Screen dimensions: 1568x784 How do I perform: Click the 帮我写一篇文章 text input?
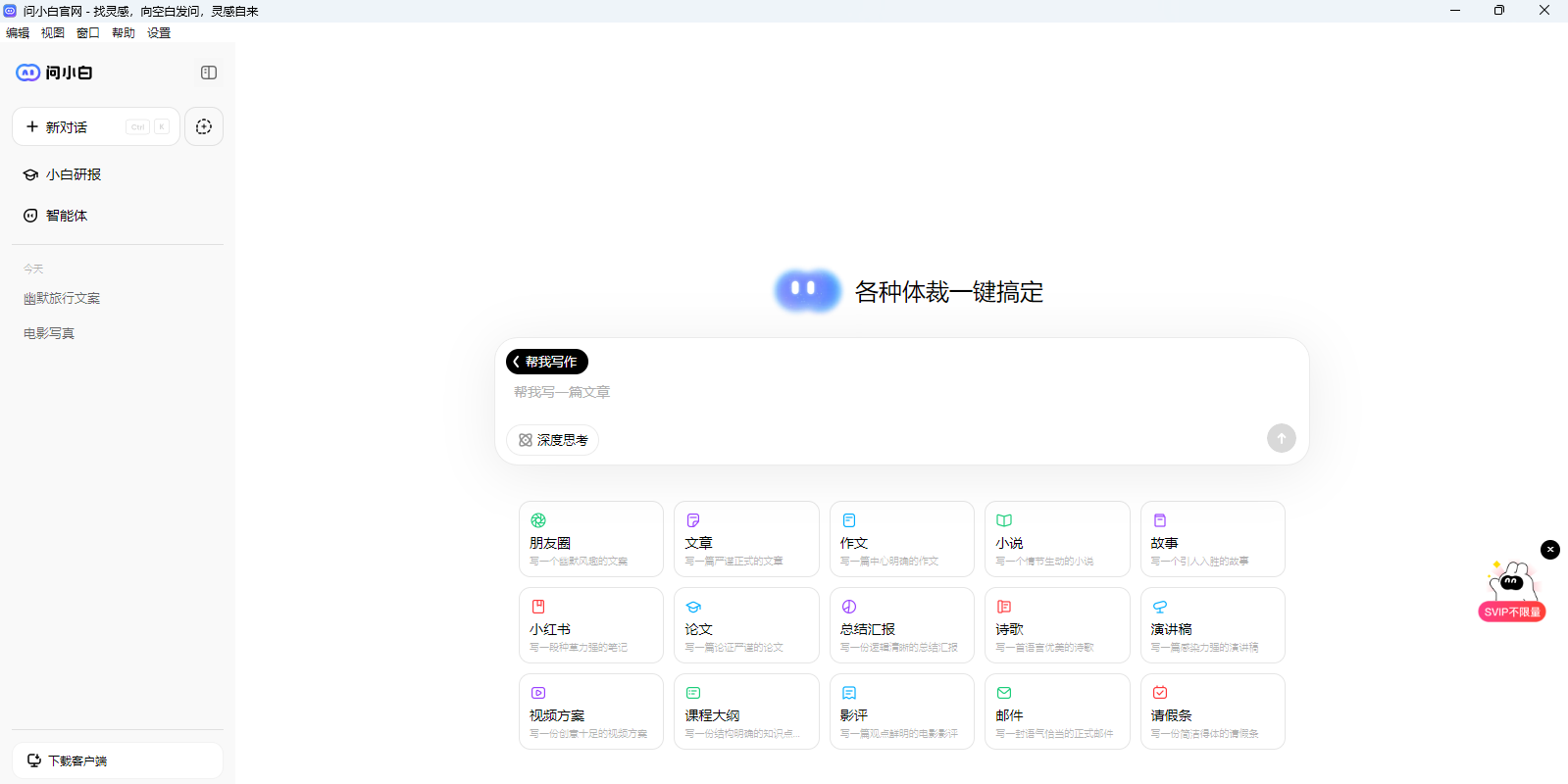(883, 392)
